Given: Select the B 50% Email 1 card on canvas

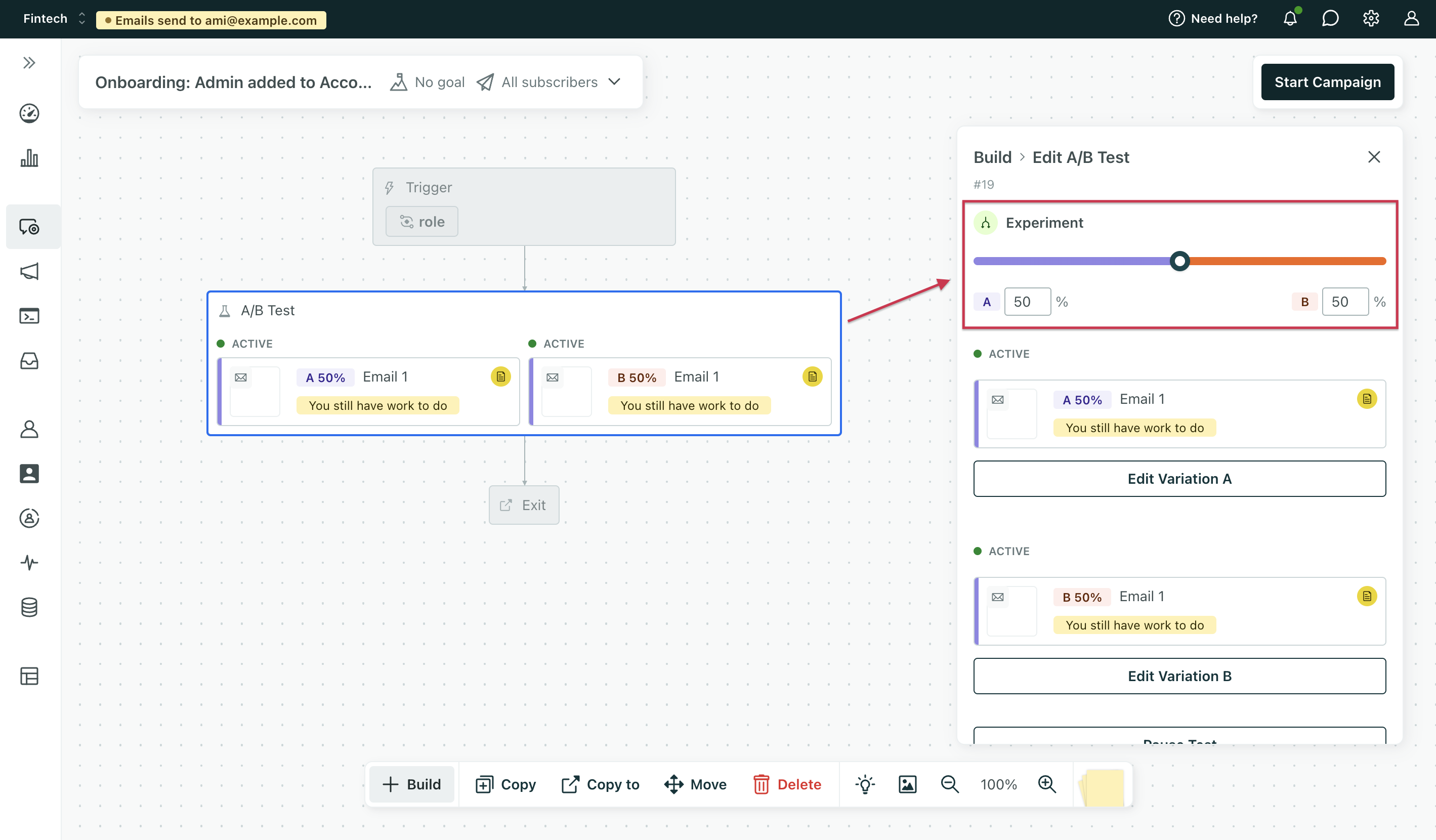Looking at the screenshot, I should click(x=681, y=392).
